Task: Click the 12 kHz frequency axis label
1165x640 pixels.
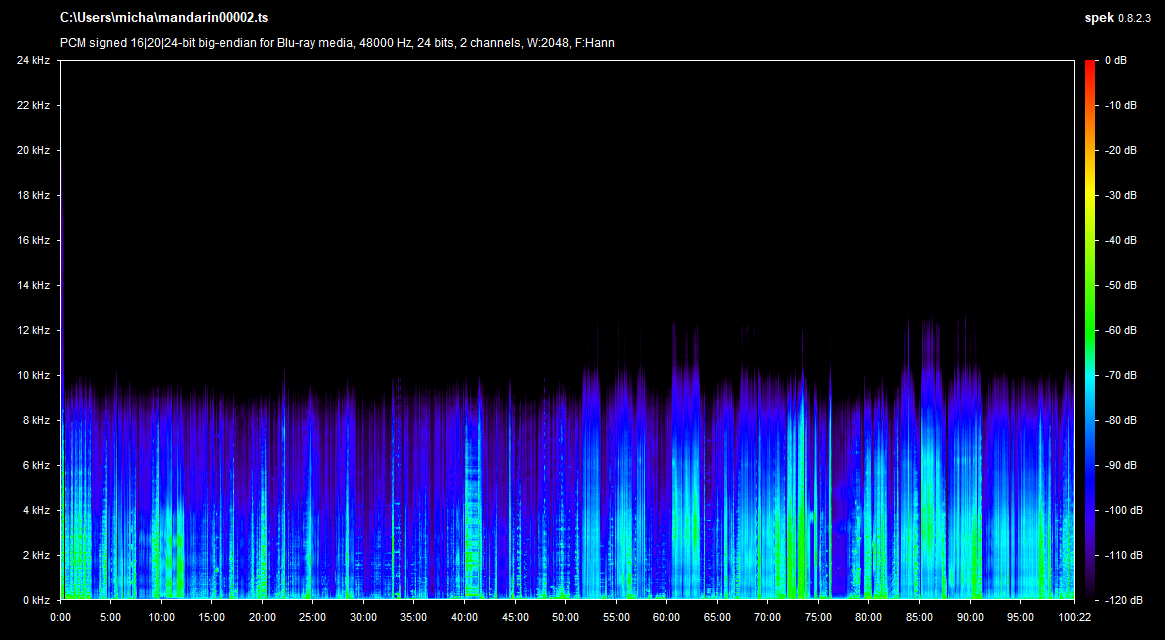Action: [33, 330]
